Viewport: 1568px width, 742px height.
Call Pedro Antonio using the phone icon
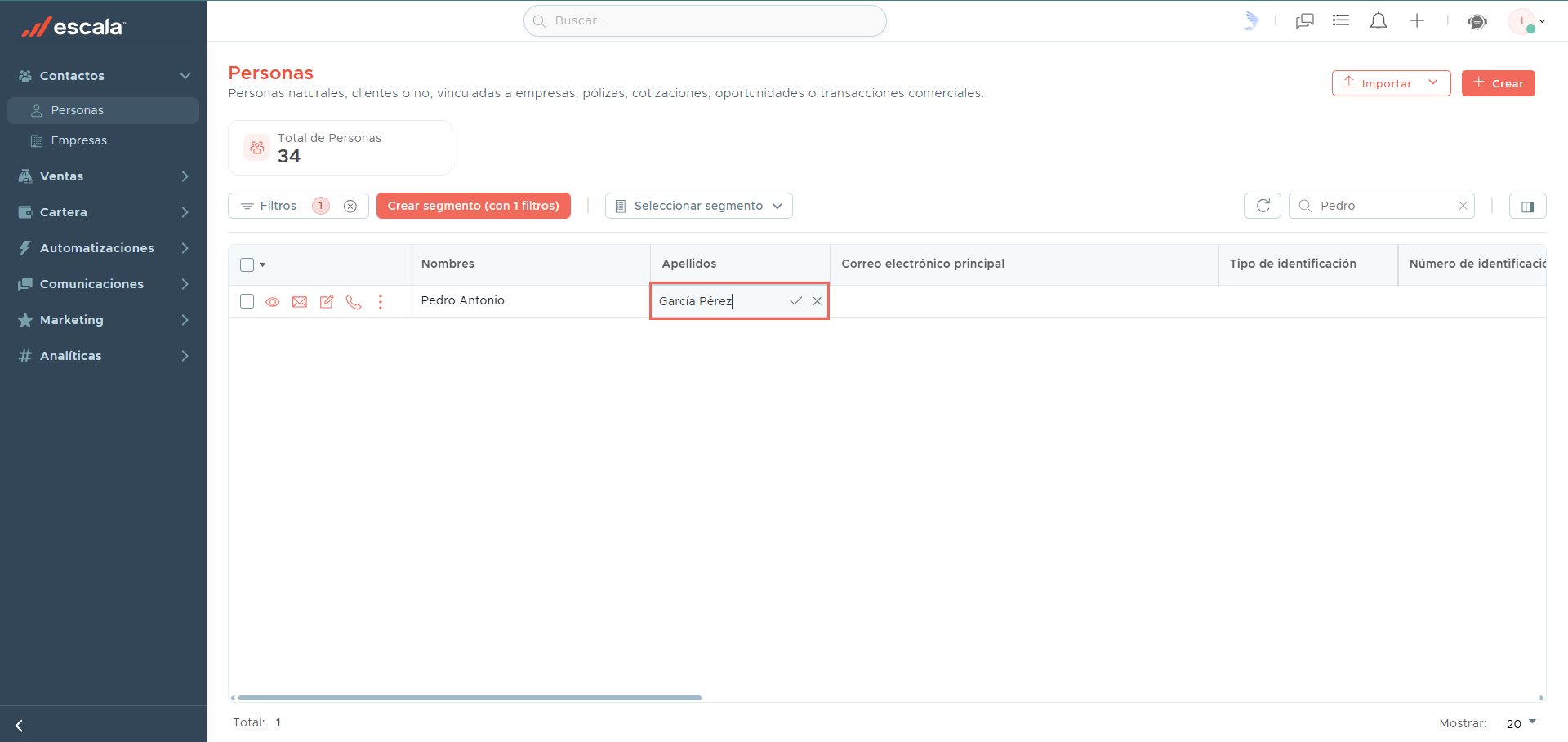click(x=354, y=302)
